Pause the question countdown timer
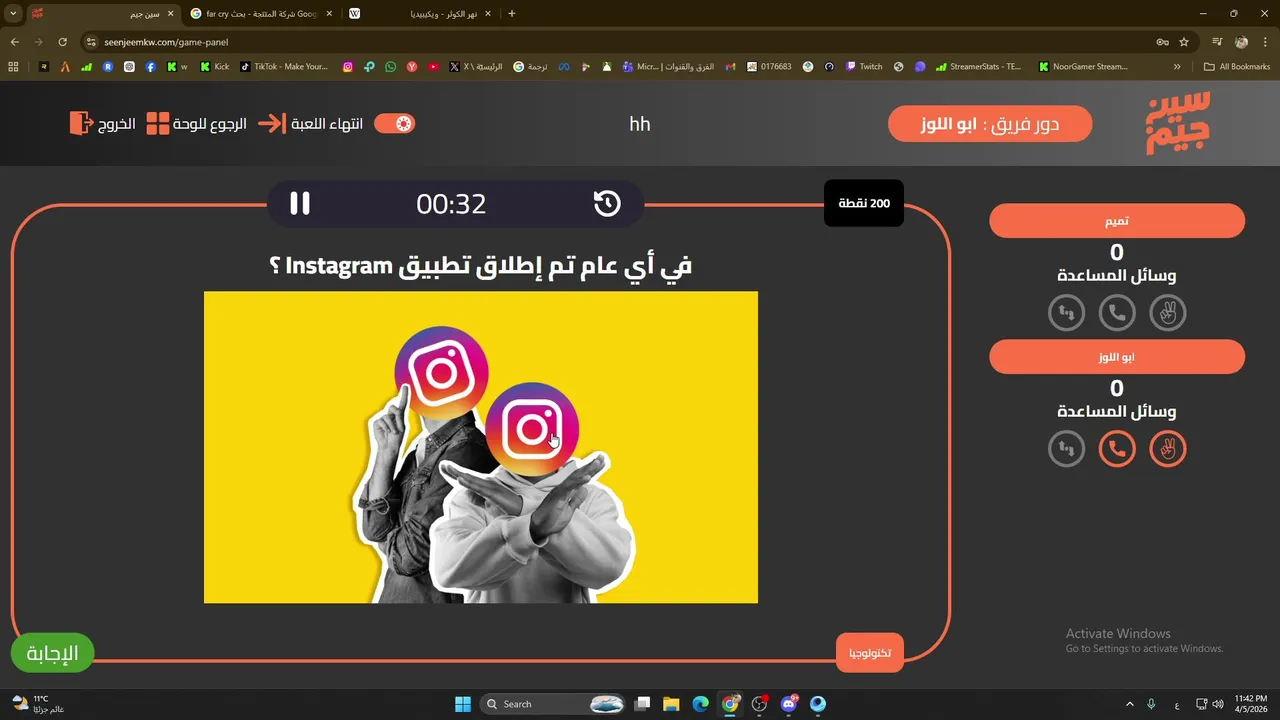This screenshot has height=720, width=1280. [x=300, y=204]
